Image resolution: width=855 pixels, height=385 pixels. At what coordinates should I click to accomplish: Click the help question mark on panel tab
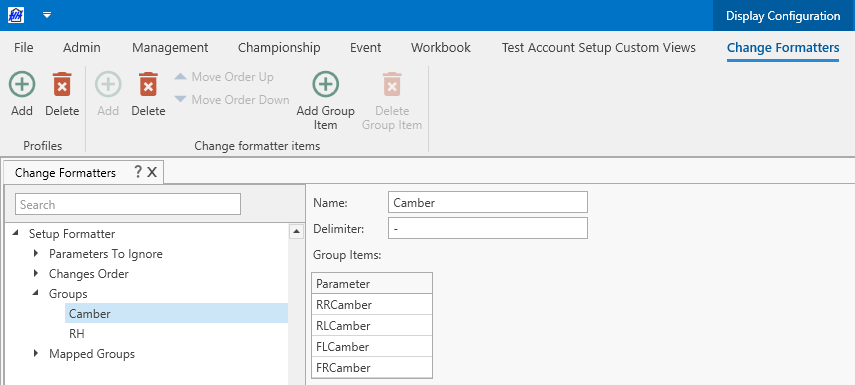point(138,172)
